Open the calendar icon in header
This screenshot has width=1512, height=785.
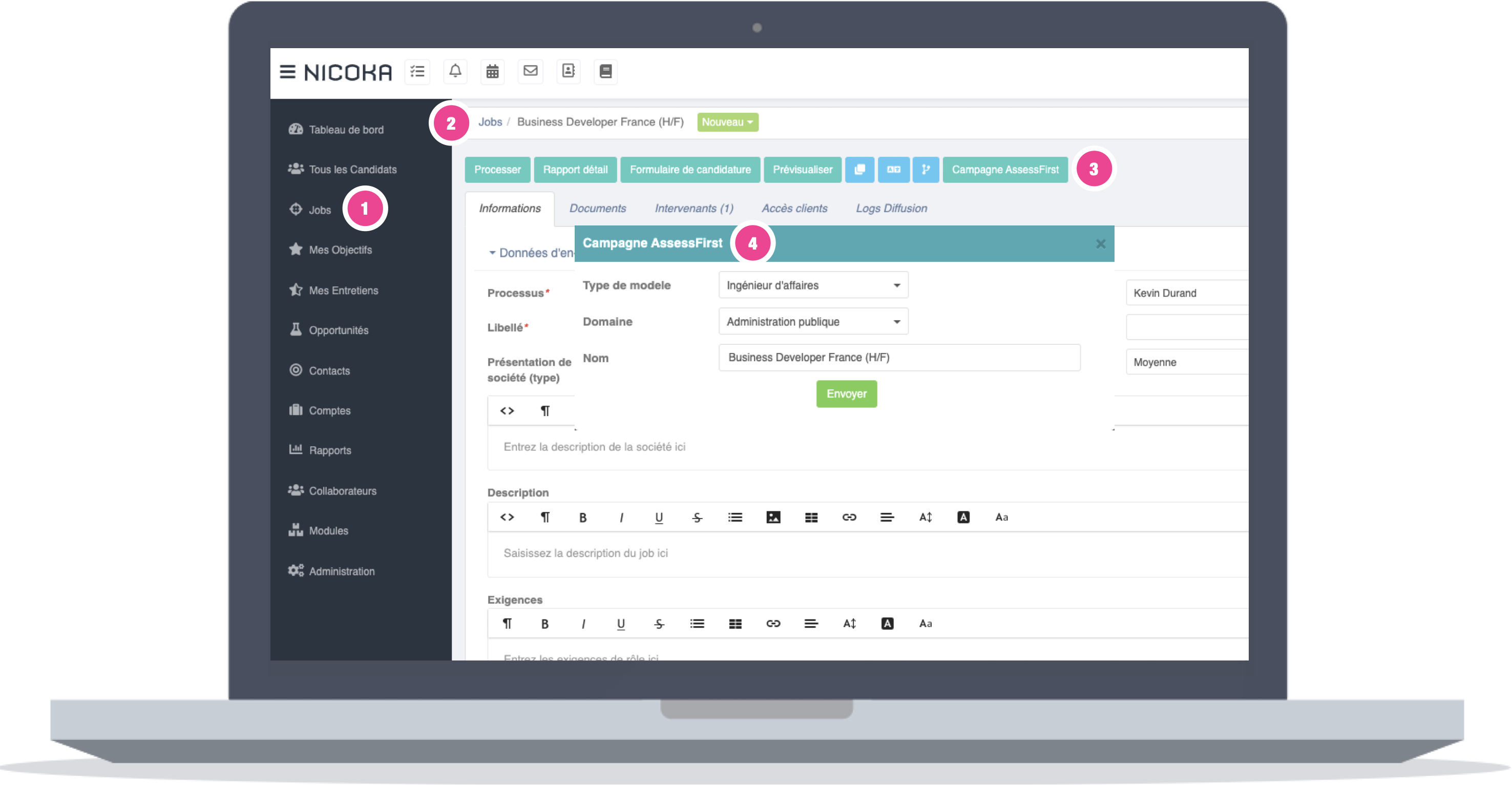point(492,72)
